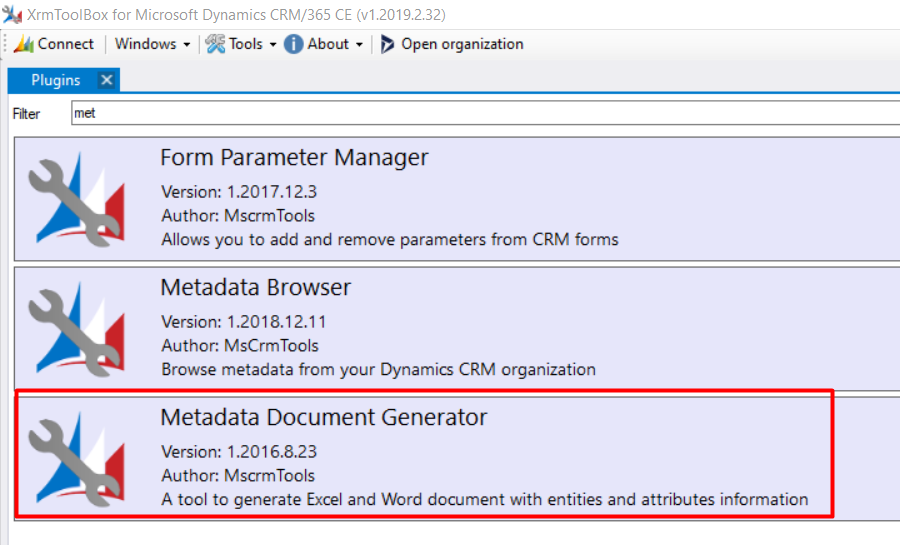Select the Metadata Browser plugin icon
Viewport: 900px width, 545px height.
(x=76, y=327)
